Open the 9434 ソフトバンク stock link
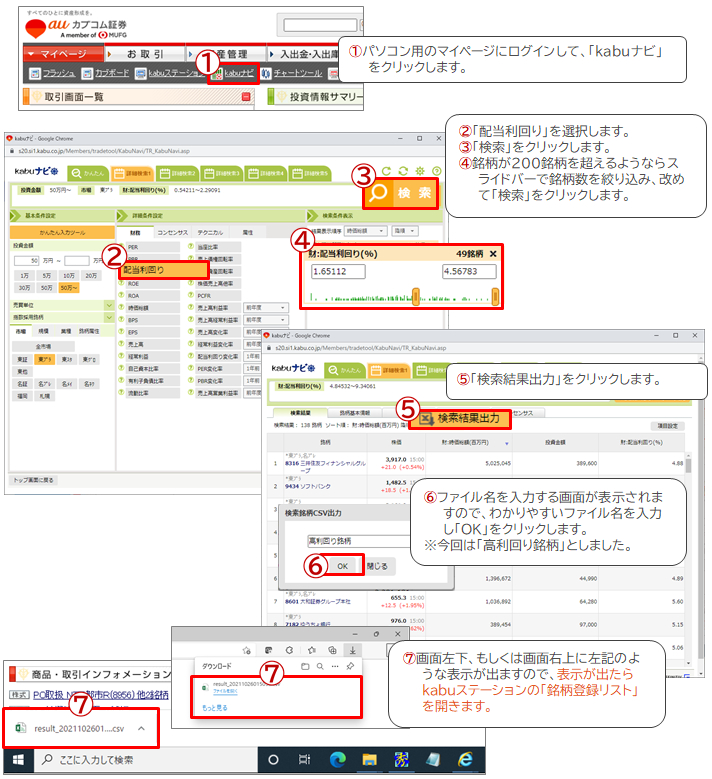 coord(308,486)
